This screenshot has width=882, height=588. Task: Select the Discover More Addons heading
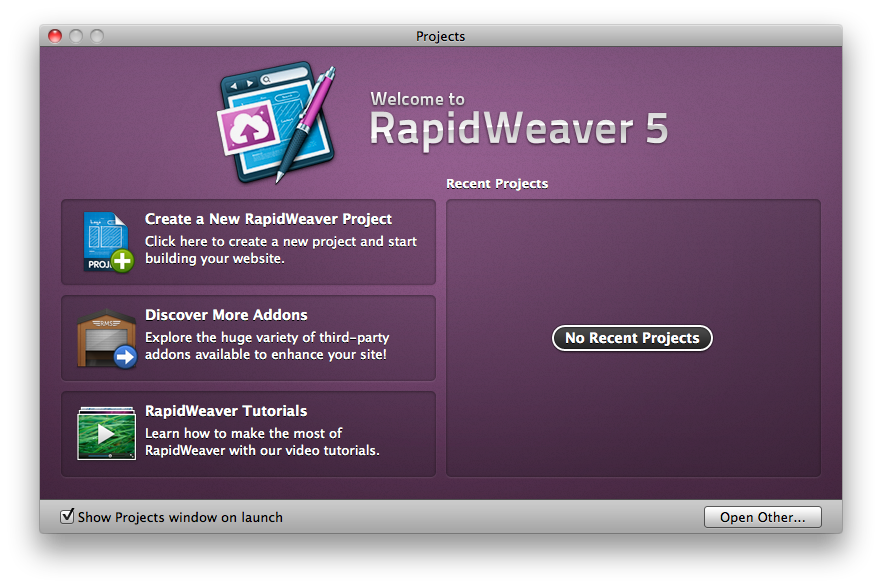pyautogui.click(x=226, y=315)
